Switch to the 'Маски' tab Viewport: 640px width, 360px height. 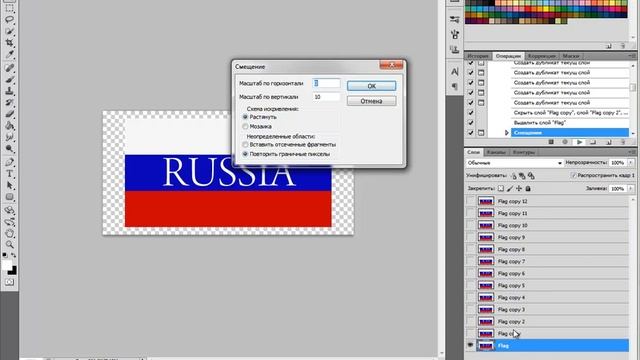point(571,56)
